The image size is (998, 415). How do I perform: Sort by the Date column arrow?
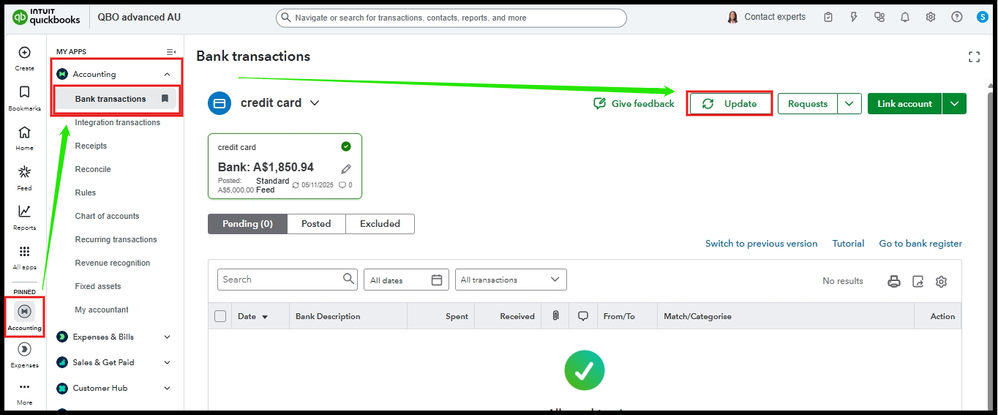coord(265,316)
